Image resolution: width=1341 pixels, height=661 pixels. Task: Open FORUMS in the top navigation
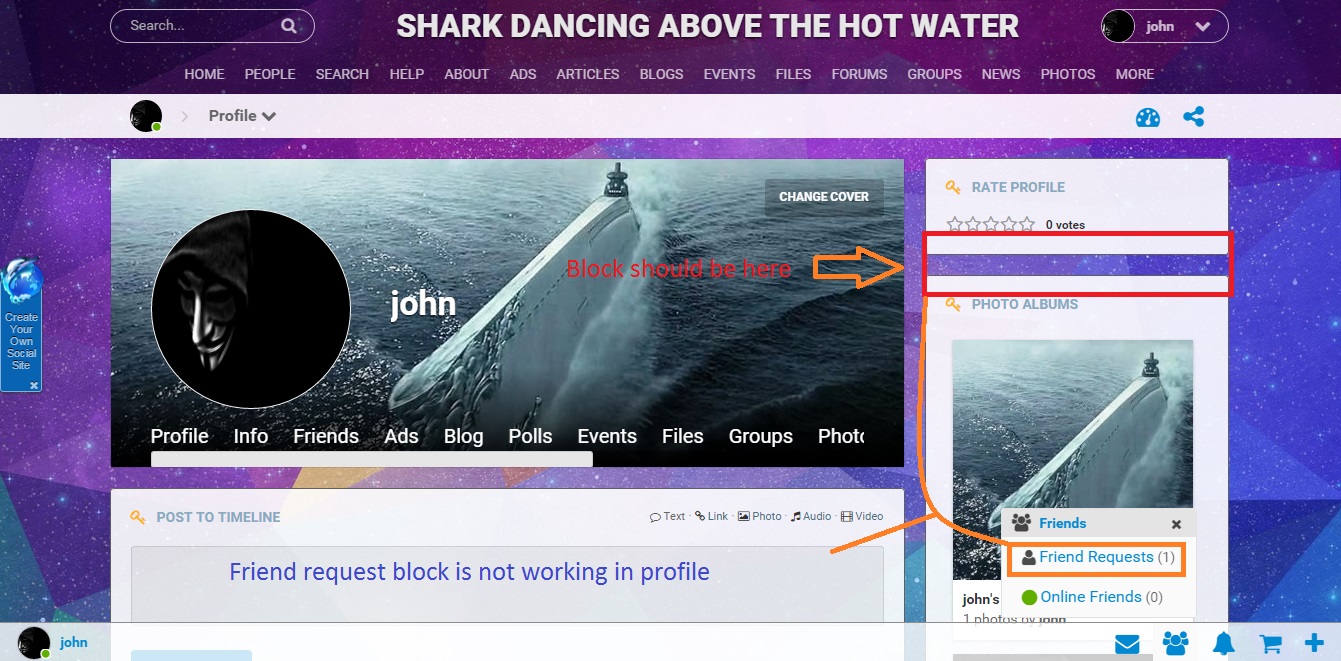(859, 74)
